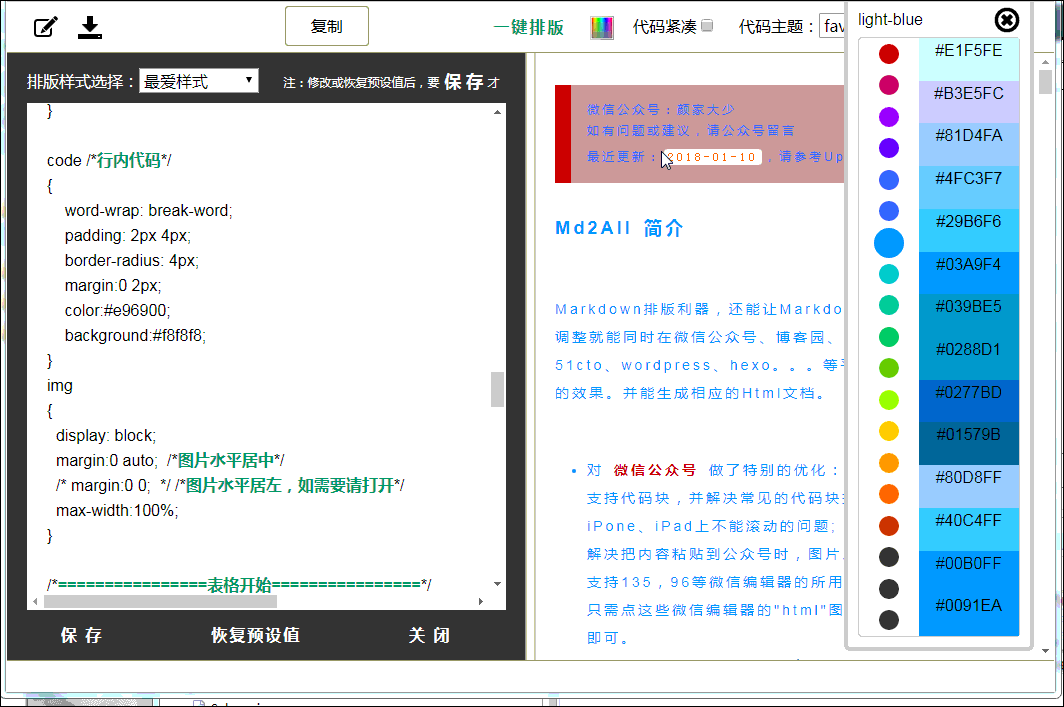Viewport: 1064px width, 707px height.
Task: Pick the yellow color circle
Action: tap(889, 431)
